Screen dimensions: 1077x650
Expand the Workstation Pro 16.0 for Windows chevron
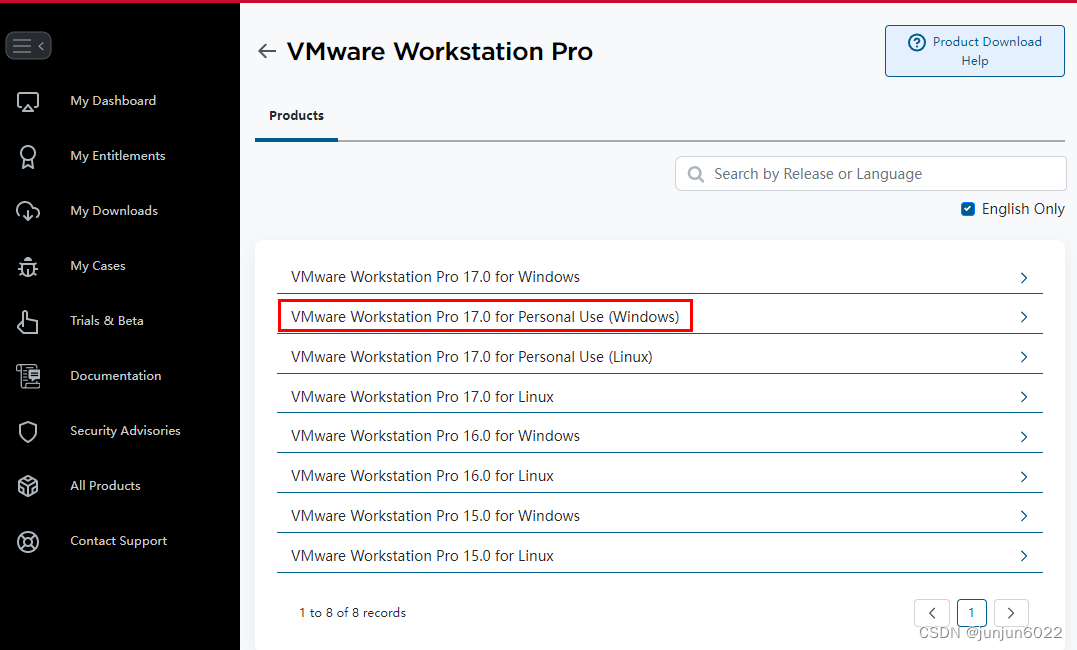1023,437
